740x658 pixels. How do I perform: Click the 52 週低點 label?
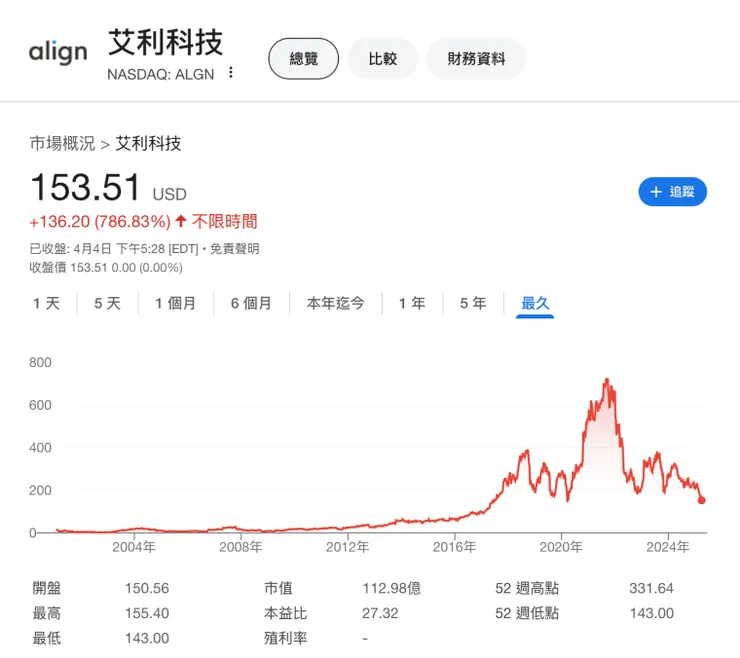pyautogui.click(x=527, y=614)
